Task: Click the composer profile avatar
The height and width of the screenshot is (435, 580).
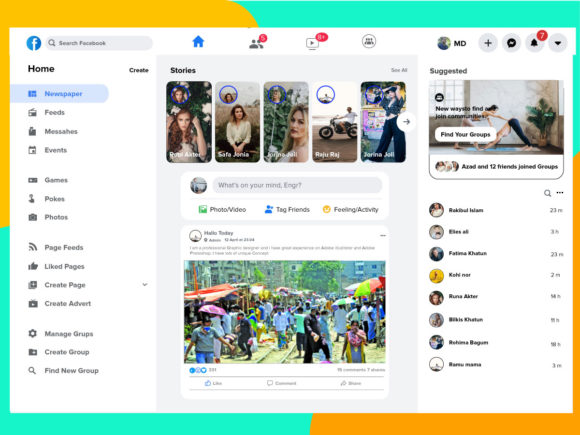Action: point(199,185)
